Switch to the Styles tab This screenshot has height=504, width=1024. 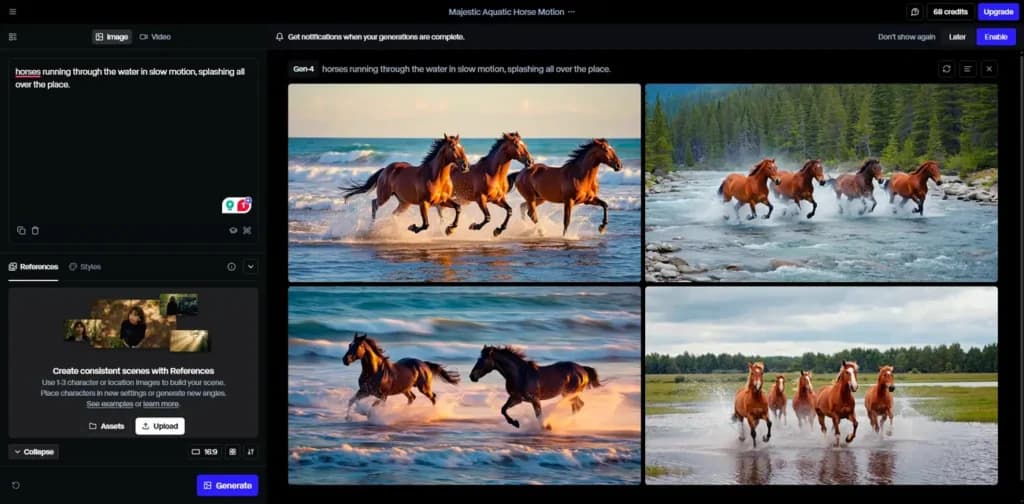[85, 266]
